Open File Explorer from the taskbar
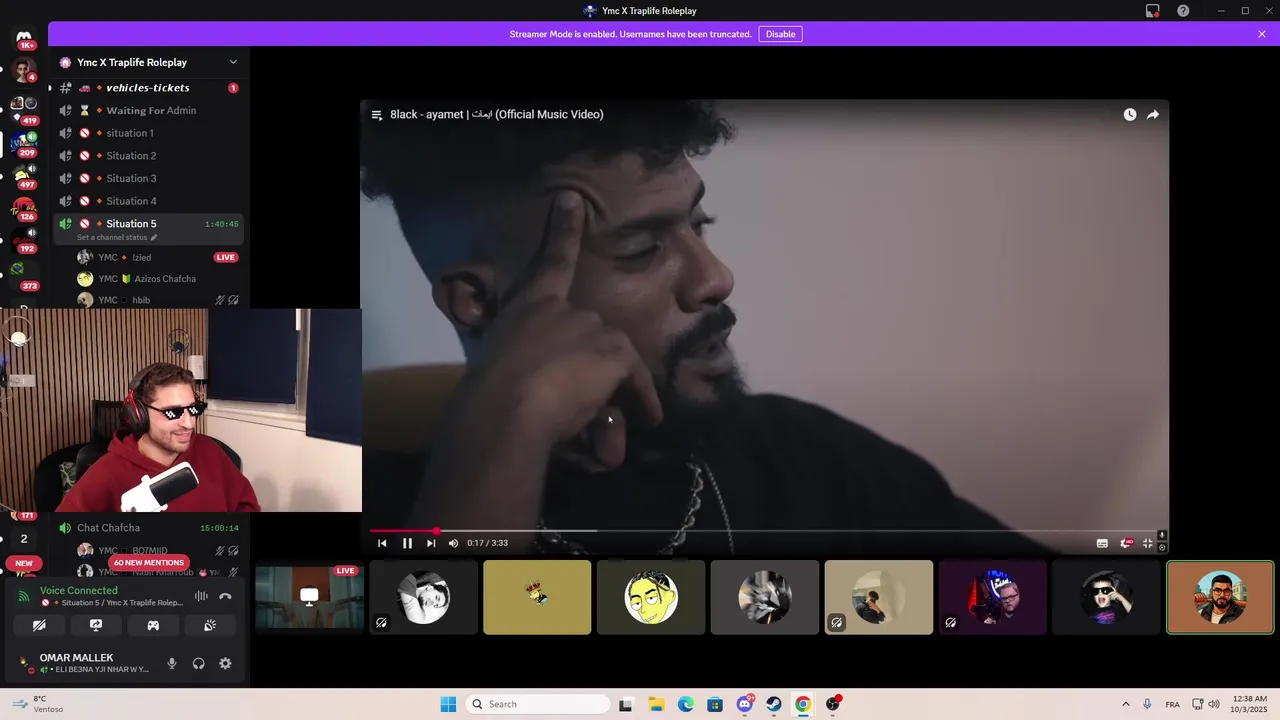Screen dimensions: 1280x720 (x=656, y=704)
